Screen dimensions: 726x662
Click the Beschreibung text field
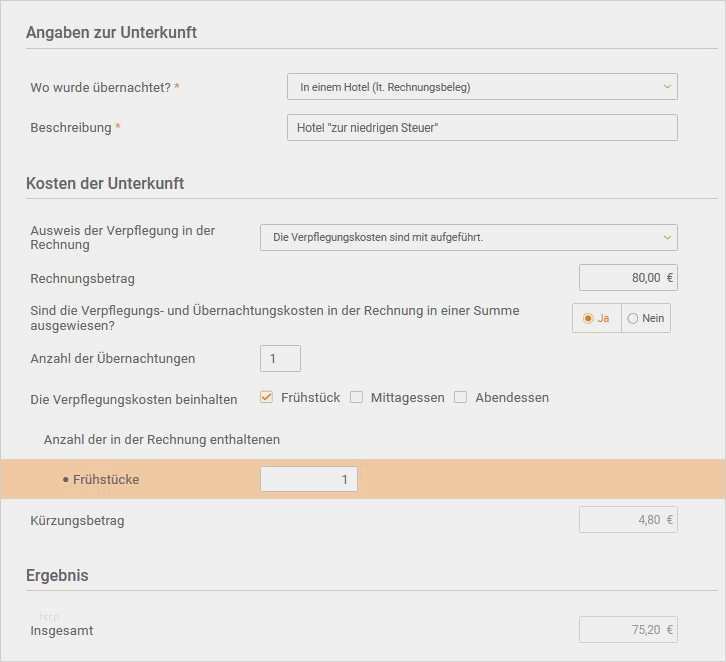click(481, 128)
